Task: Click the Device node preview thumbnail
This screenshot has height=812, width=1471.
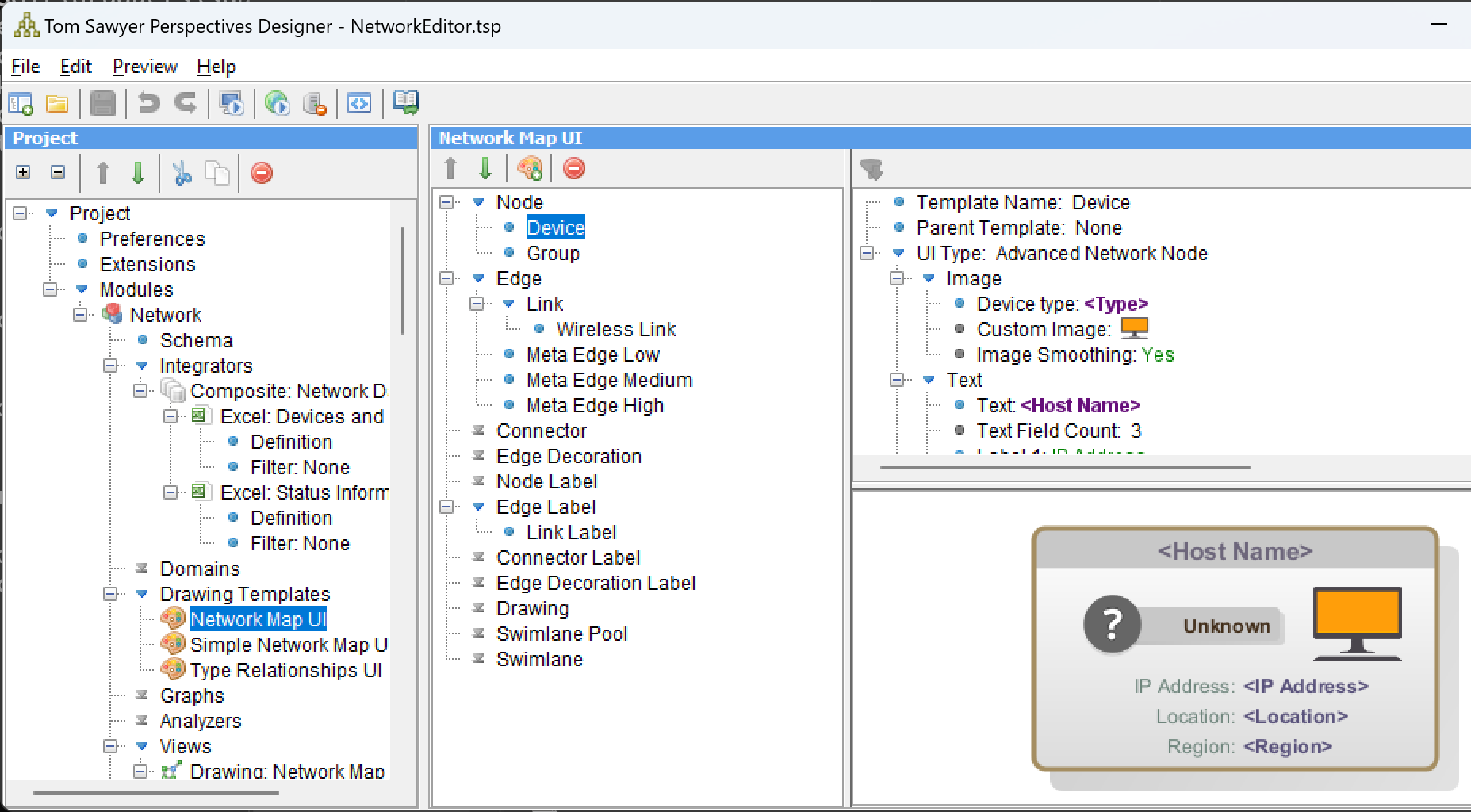Action: (x=1235, y=649)
